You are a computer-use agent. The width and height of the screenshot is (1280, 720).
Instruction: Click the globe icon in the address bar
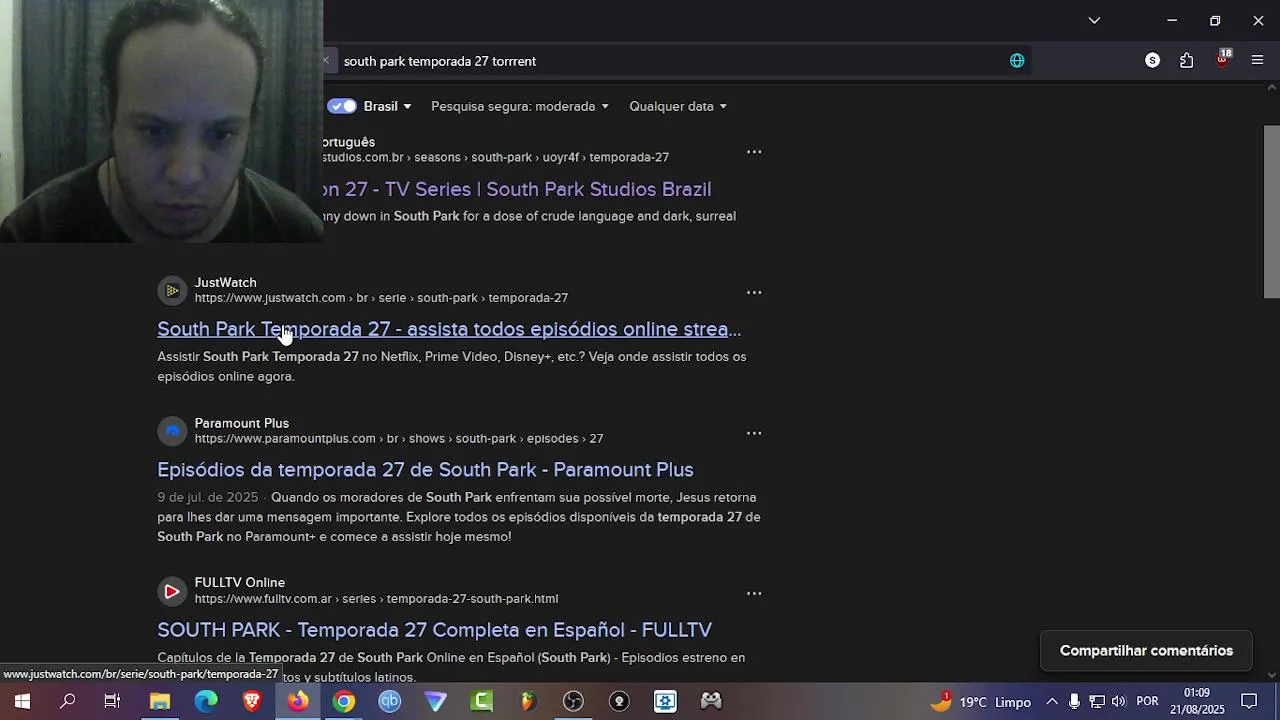[1017, 61]
